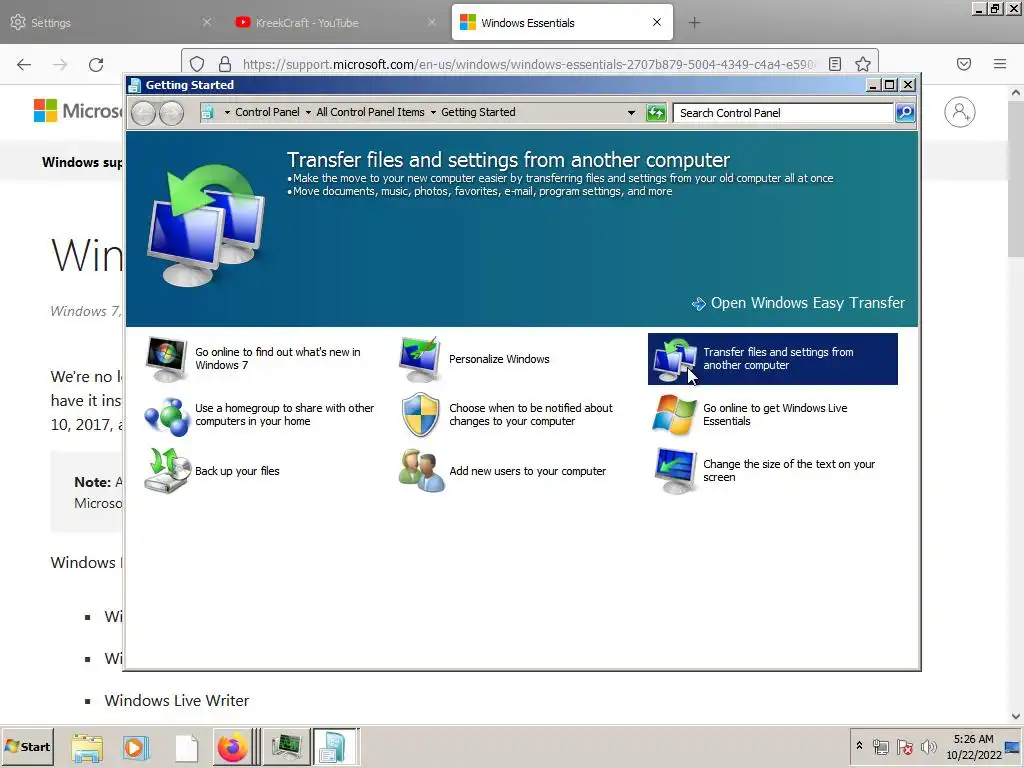The width and height of the screenshot is (1024, 768).
Task: Switch to KreekCraft - YouTube tab
Action: coord(336,23)
